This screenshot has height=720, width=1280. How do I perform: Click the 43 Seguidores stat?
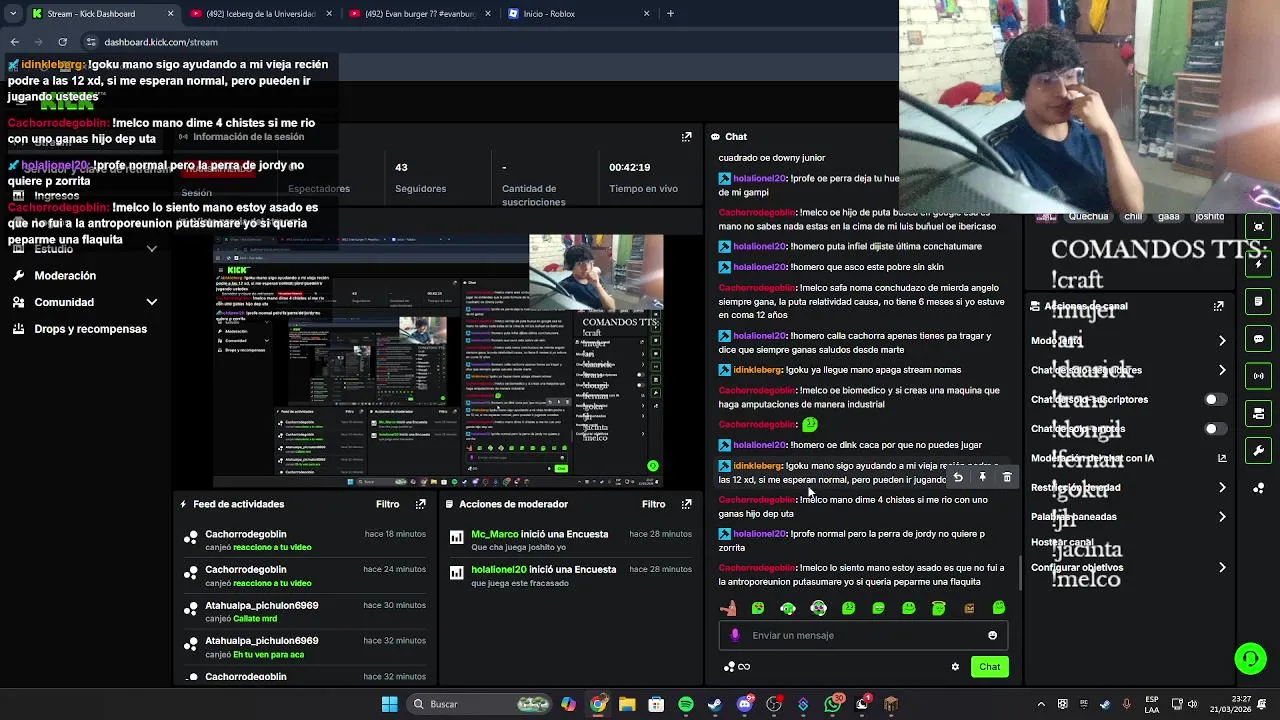(x=420, y=177)
